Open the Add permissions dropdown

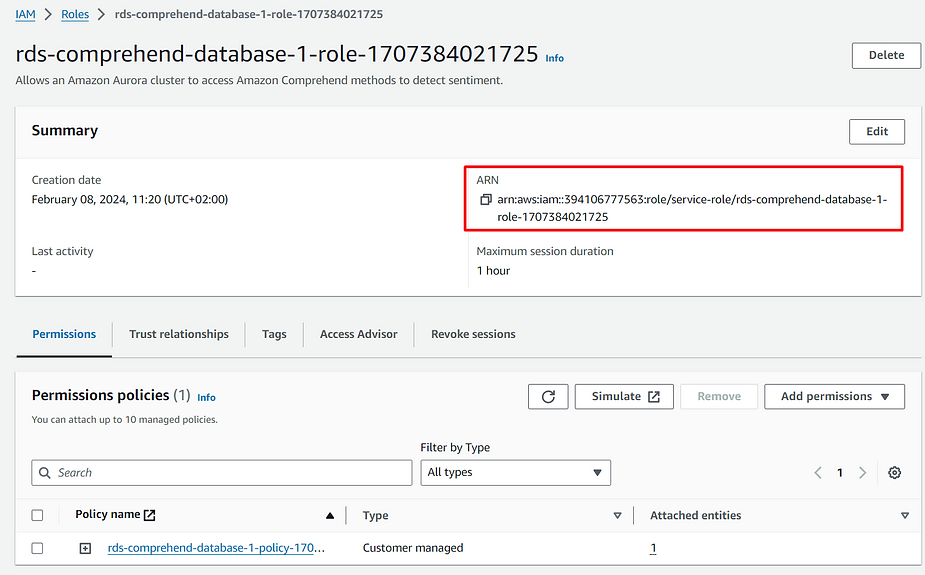(834, 396)
